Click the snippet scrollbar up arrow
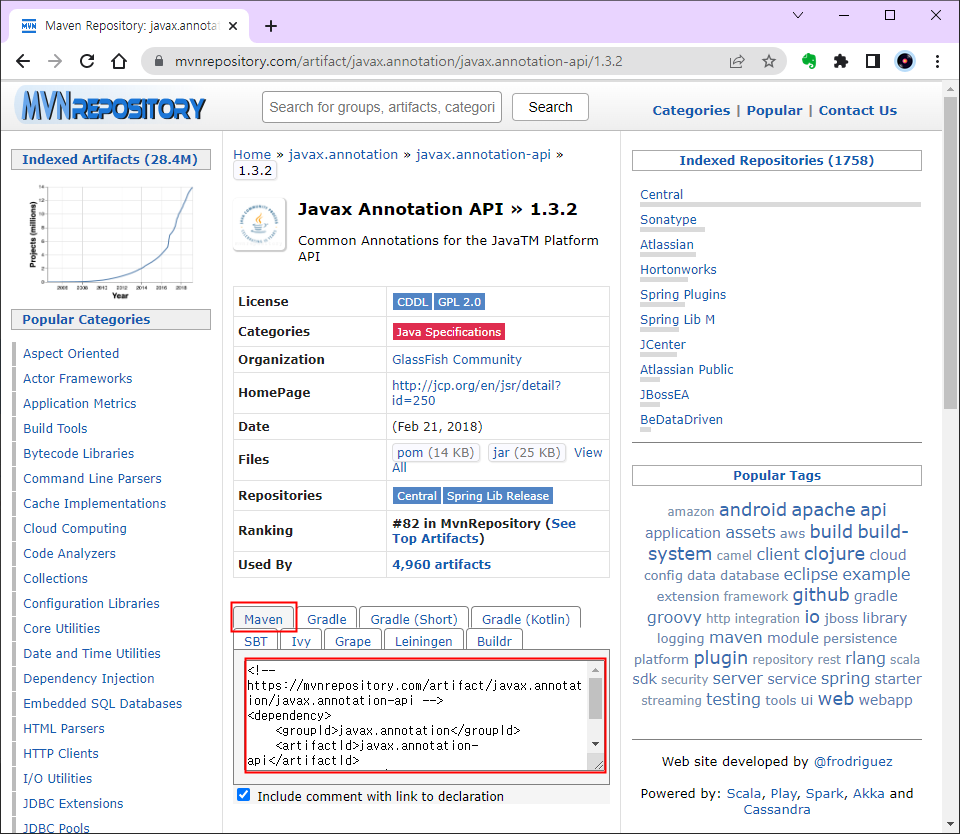This screenshot has width=960, height=834. click(595, 670)
